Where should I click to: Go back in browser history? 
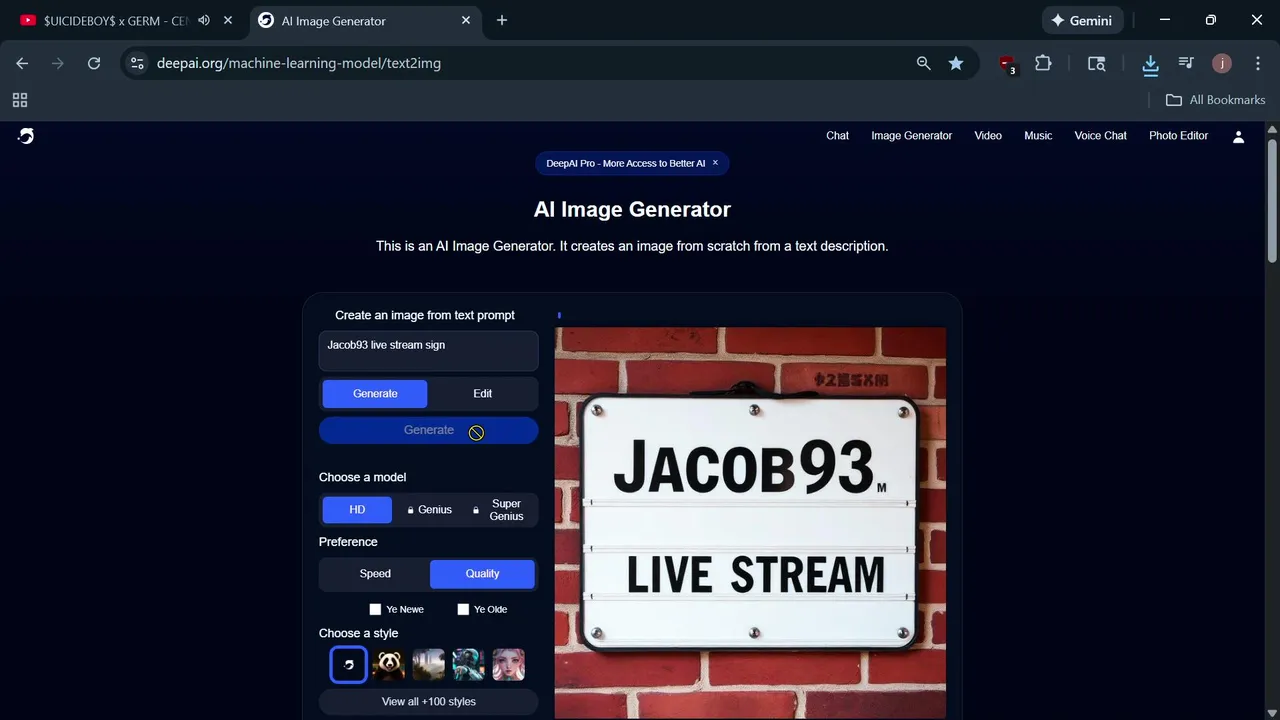tap(22, 63)
